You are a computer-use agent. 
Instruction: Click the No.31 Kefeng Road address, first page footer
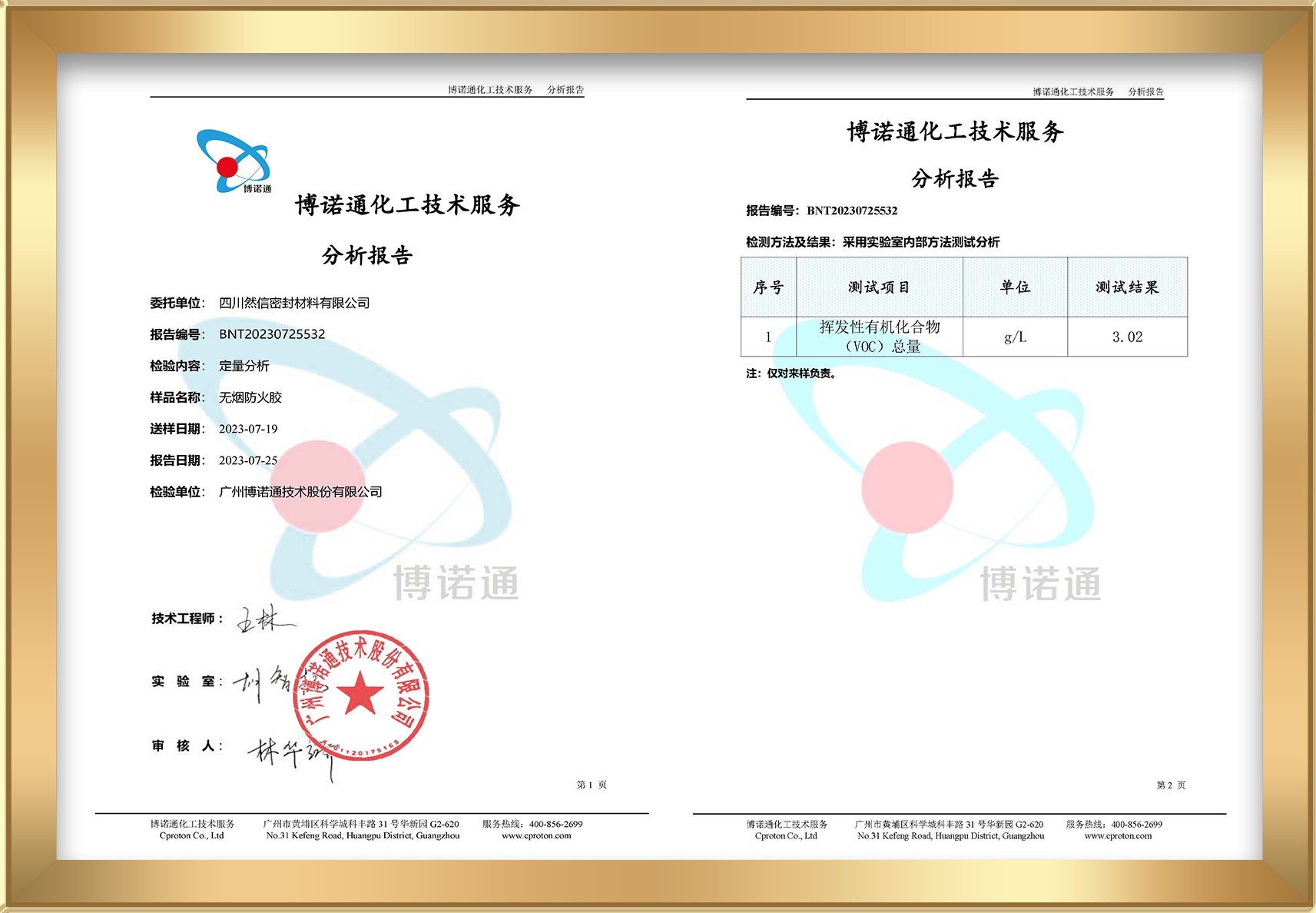pyautogui.click(x=363, y=836)
